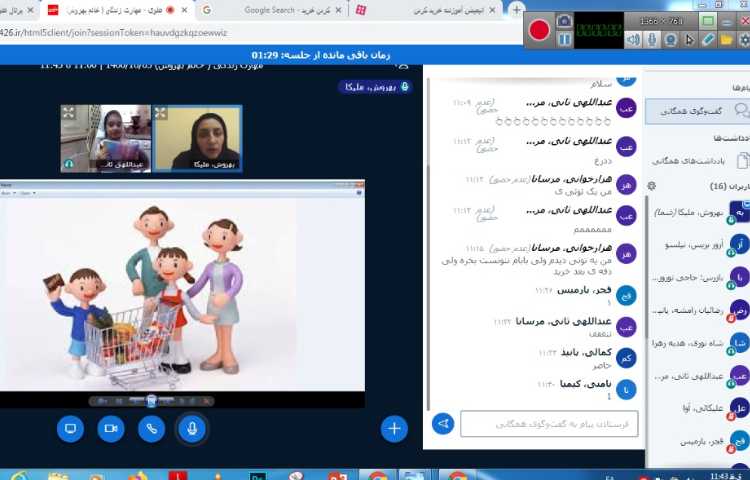Open the public chat گفت‌وگوی همگانی item
The width and height of the screenshot is (750, 480).
tap(697, 111)
